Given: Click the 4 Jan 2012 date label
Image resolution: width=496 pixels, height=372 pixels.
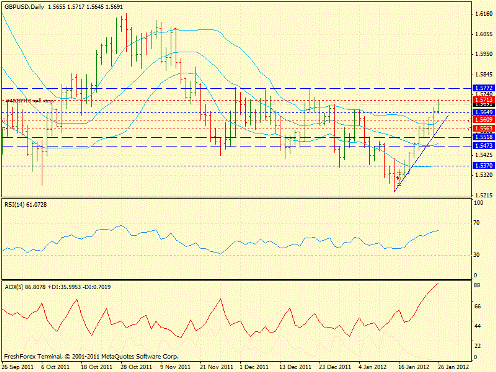Looking at the screenshot, I should [373, 367].
